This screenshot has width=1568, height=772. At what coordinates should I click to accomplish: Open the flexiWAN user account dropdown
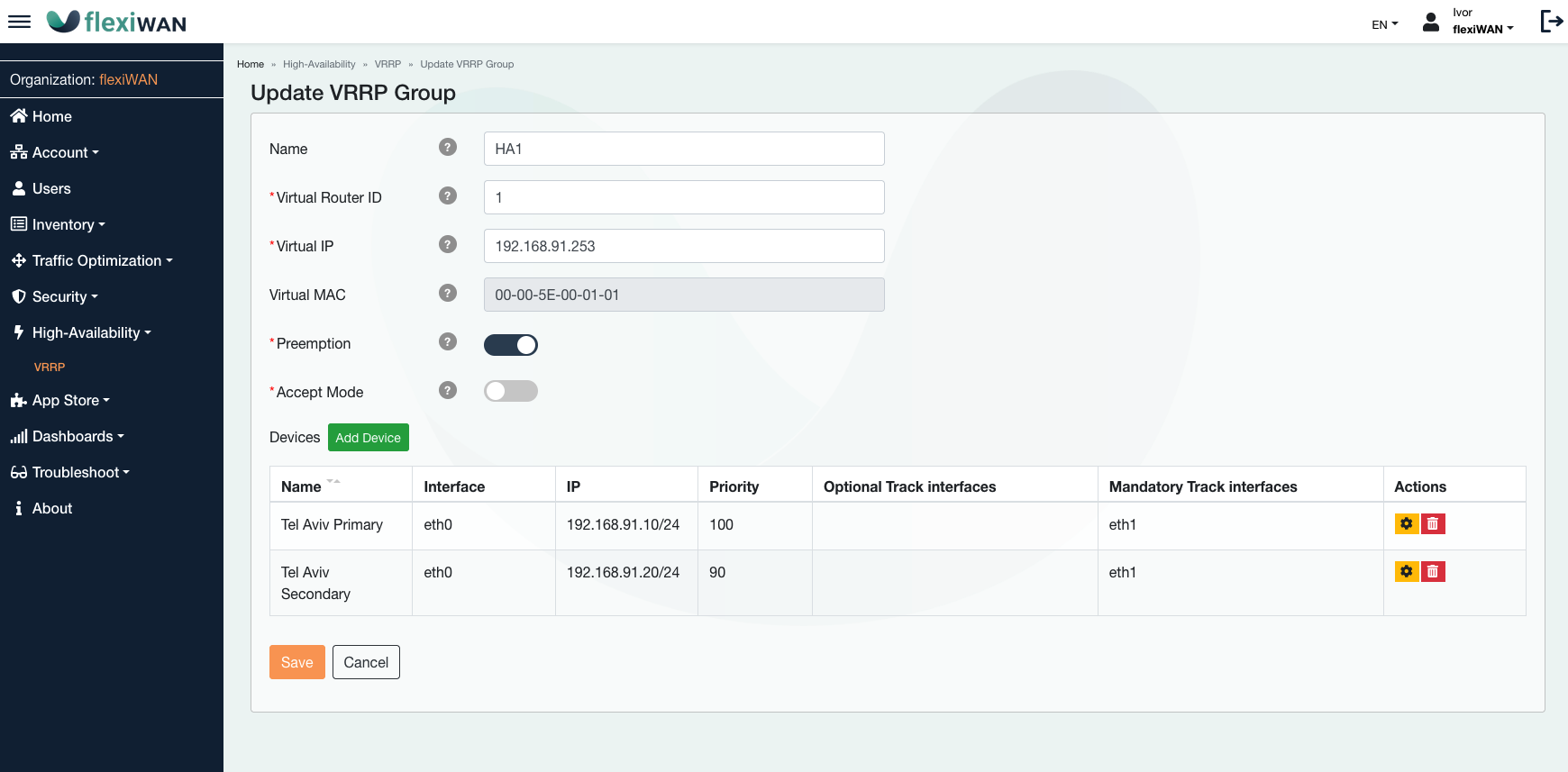(1482, 29)
